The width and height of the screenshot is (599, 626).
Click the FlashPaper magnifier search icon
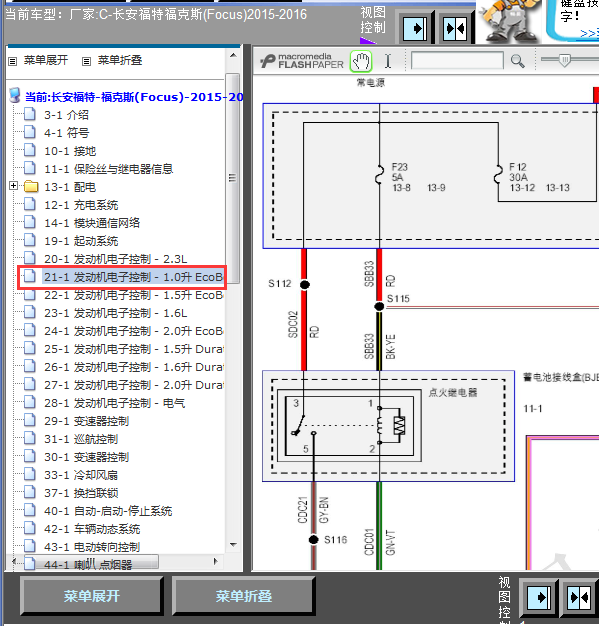tap(518, 61)
